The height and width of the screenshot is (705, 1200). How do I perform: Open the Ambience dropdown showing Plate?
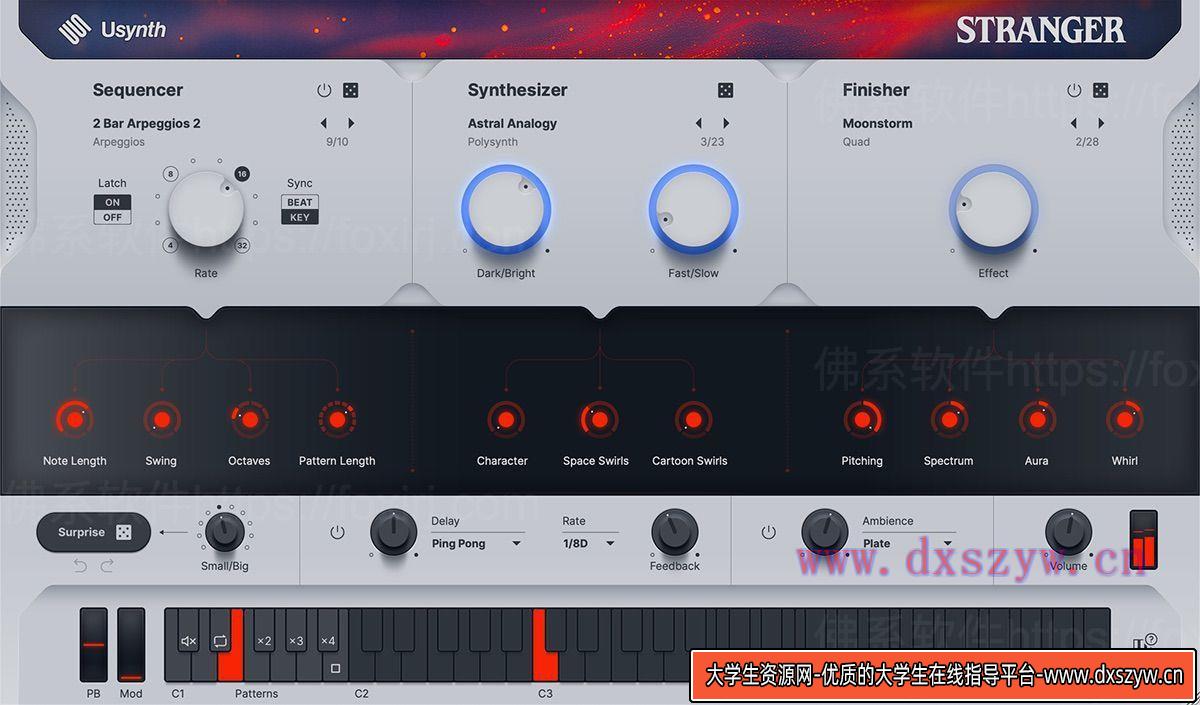click(x=908, y=544)
